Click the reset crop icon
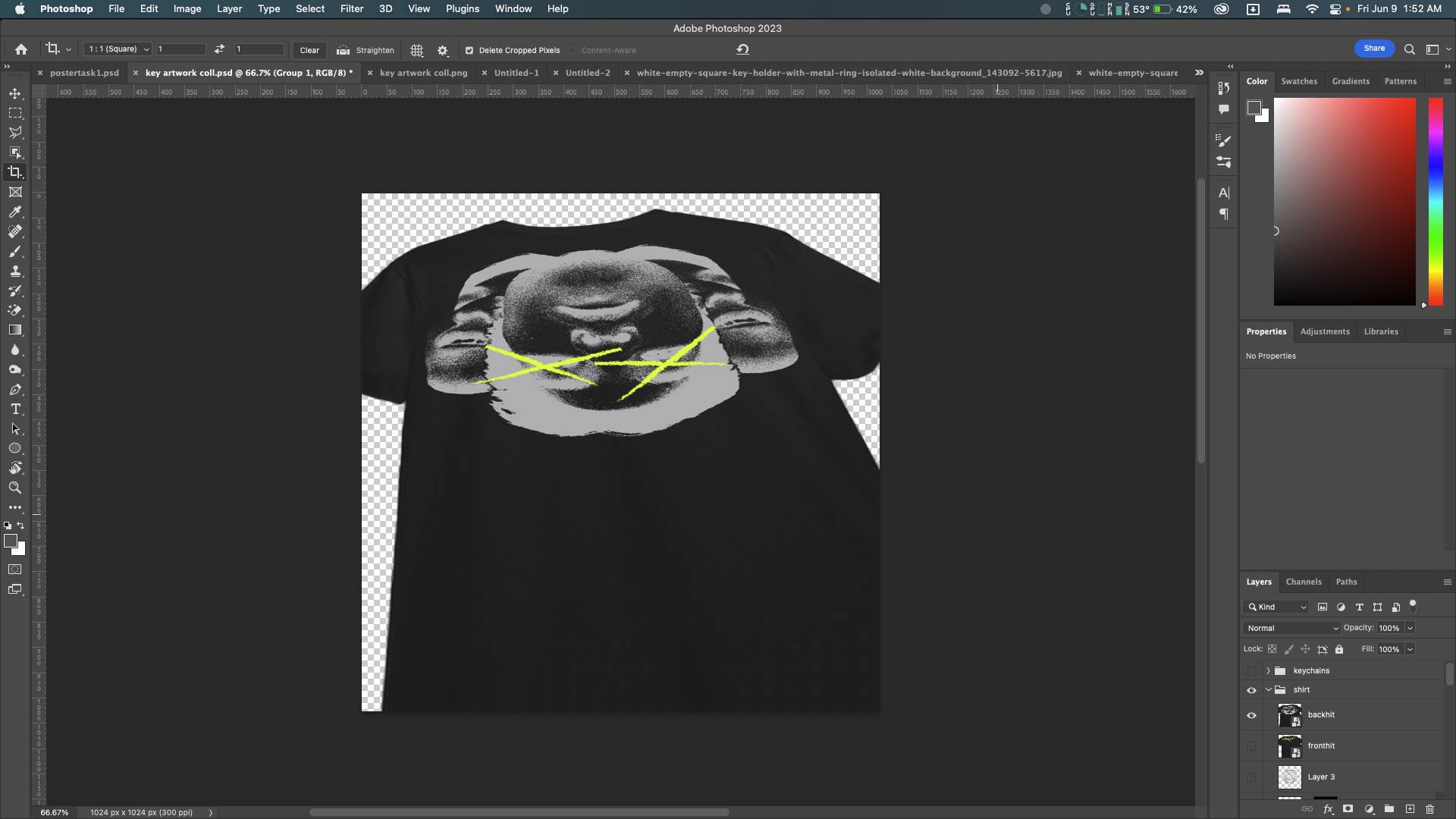 pyautogui.click(x=742, y=50)
